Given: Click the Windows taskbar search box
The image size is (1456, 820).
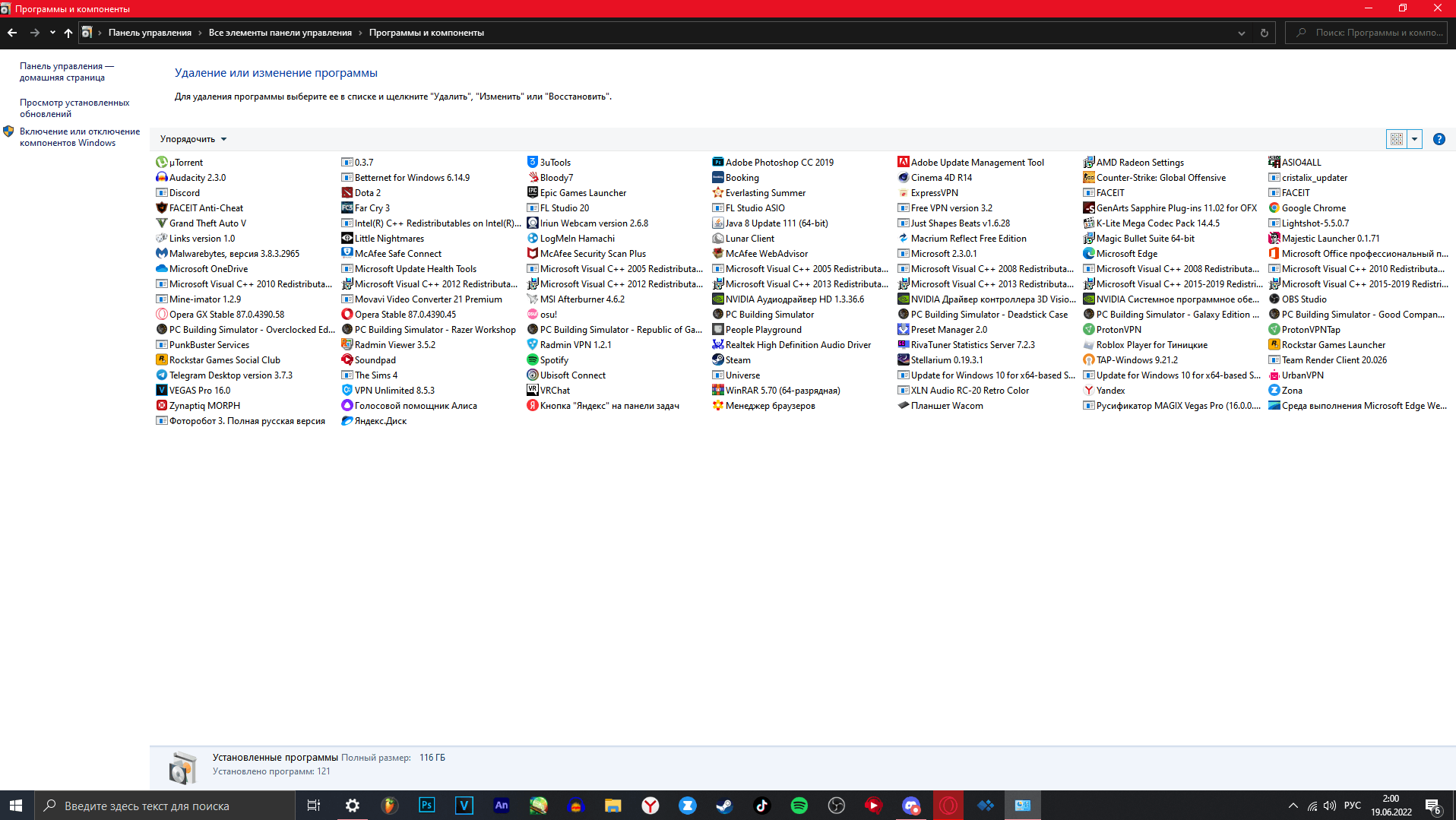Looking at the screenshot, I should 165,806.
